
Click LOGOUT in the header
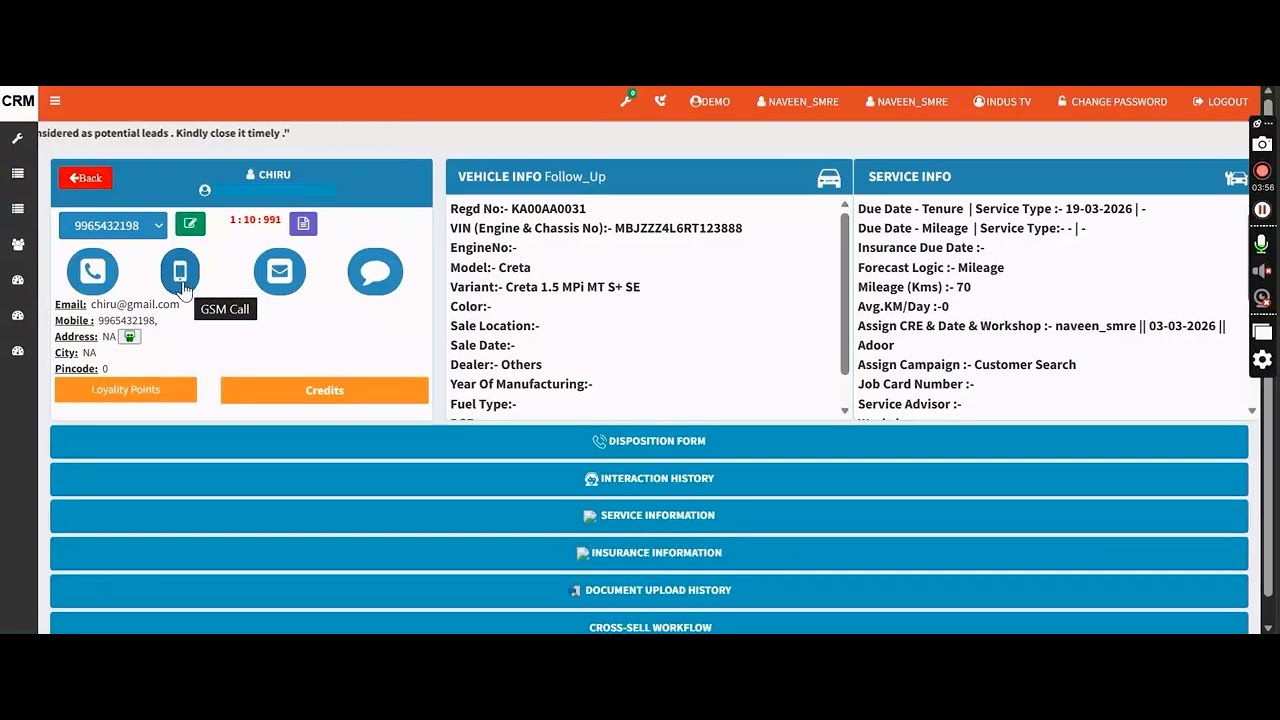click(x=1220, y=101)
